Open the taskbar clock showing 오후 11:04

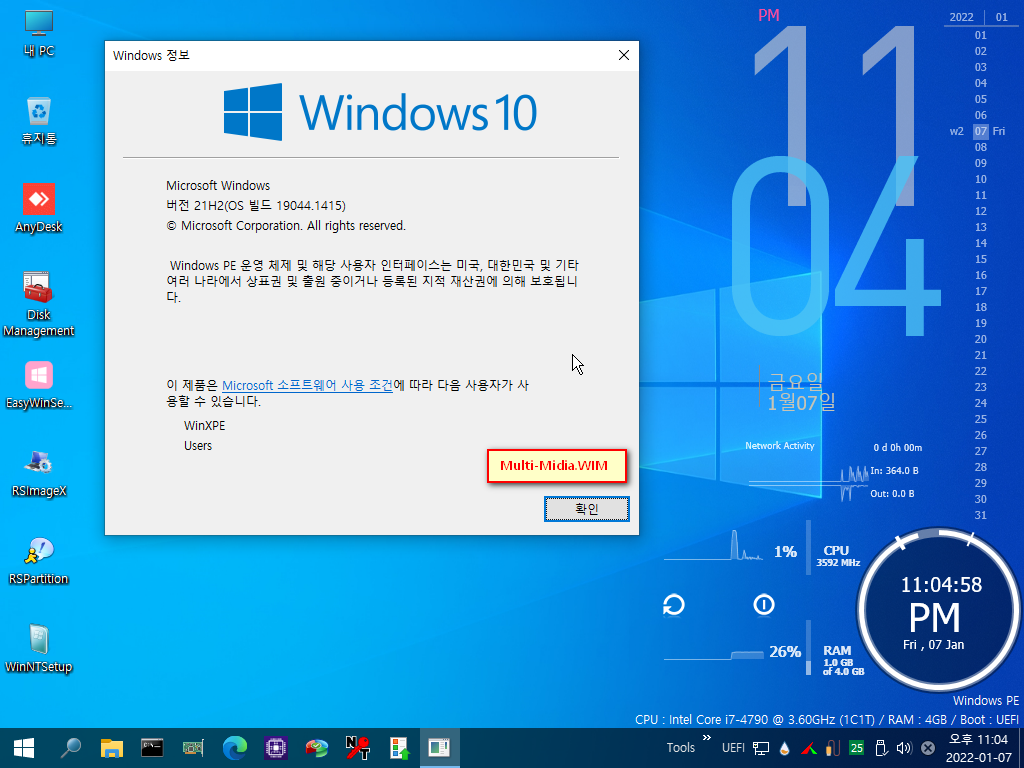click(978, 748)
